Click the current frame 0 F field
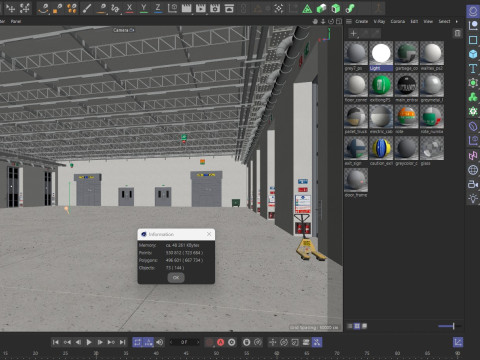The width and height of the screenshot is (480, 360). pos(184,342)
